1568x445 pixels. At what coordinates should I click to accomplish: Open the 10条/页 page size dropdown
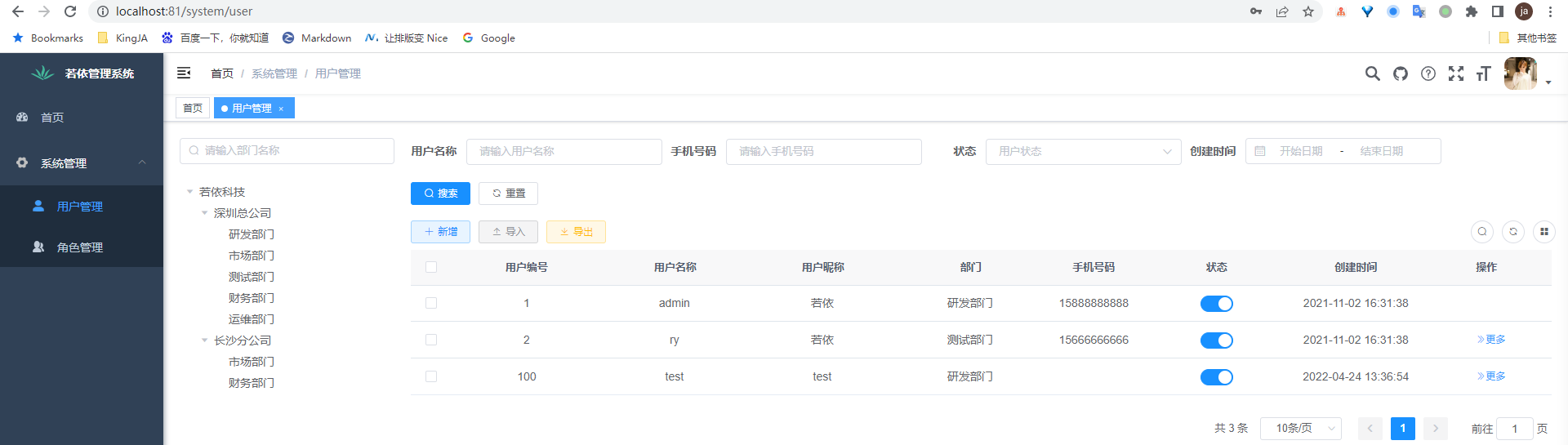[1300, 428]
